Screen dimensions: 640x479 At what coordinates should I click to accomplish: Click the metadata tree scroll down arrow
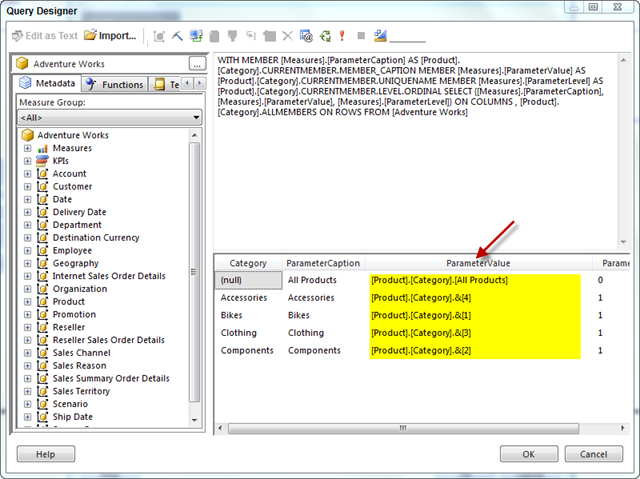click(195, 420)
